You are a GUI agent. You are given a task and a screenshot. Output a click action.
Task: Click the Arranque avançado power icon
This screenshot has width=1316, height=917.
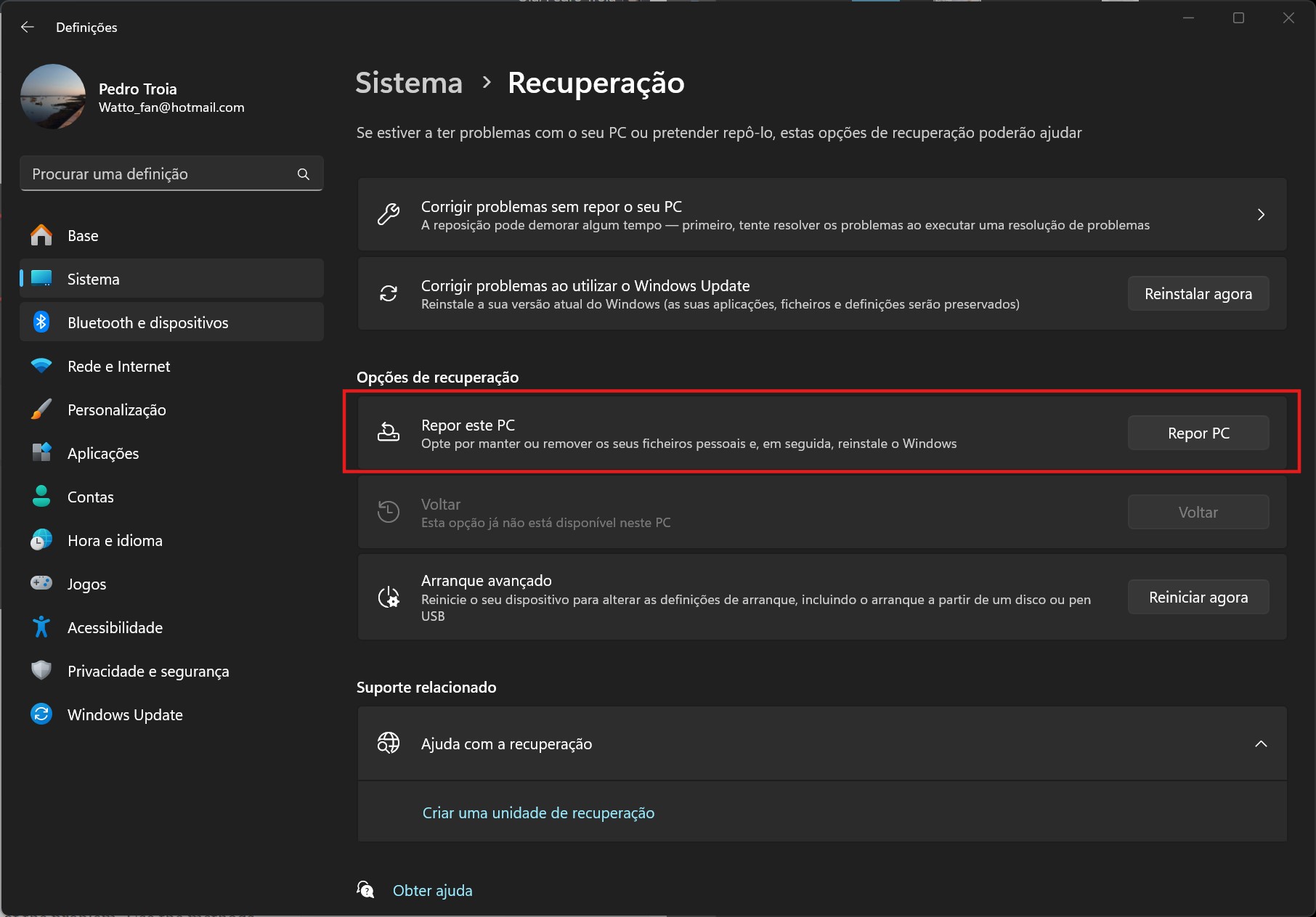389,597
